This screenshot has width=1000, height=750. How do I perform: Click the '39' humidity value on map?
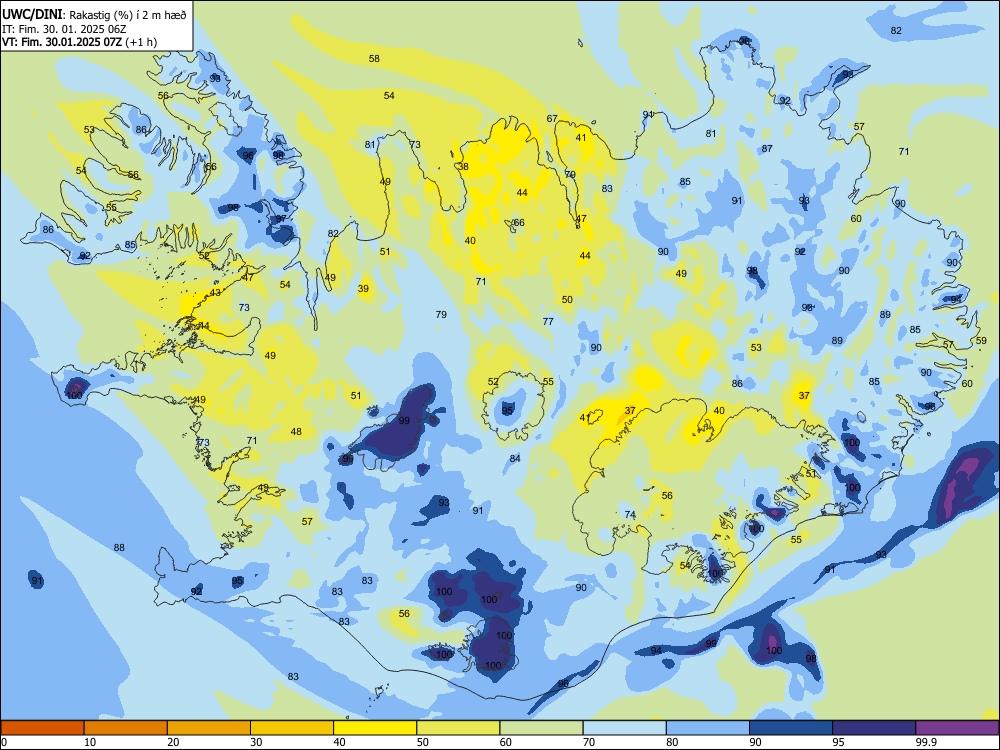tap(364, 288)
